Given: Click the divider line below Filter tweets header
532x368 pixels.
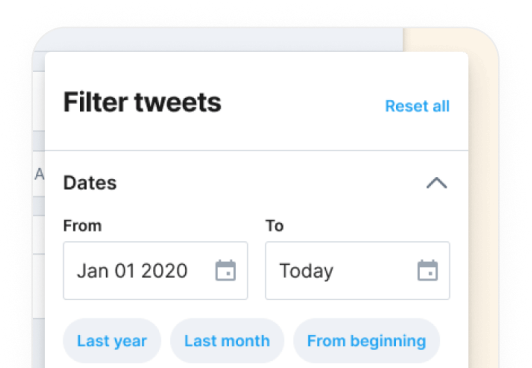Looking at the screenshot, I should (256, 150).
